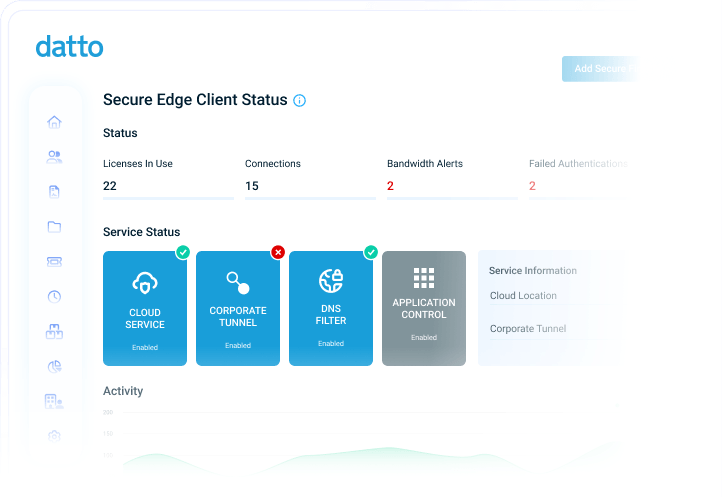Click red error badge on Corporate Tunnel card
This screenshot has height=497, width=722.
click(x=278, y=252)
